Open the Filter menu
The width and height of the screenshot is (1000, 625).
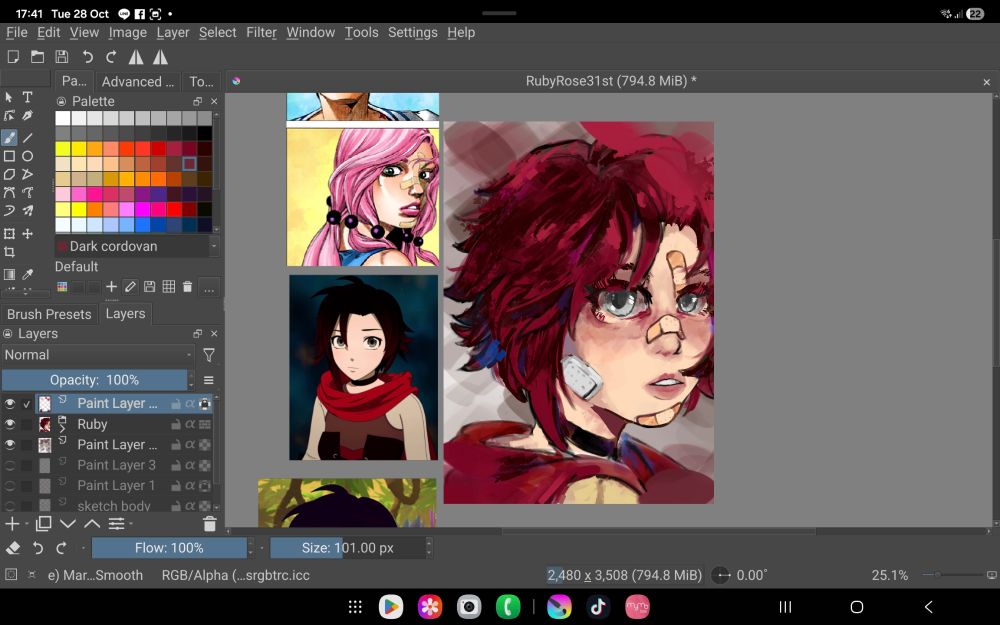(261, 32)
